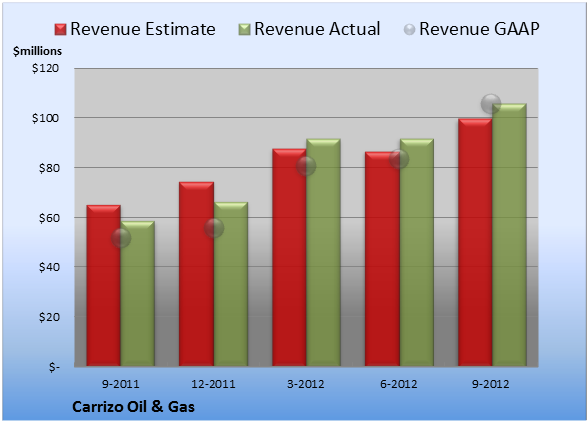Click the '$-' zero axis value

coord(54,367)
